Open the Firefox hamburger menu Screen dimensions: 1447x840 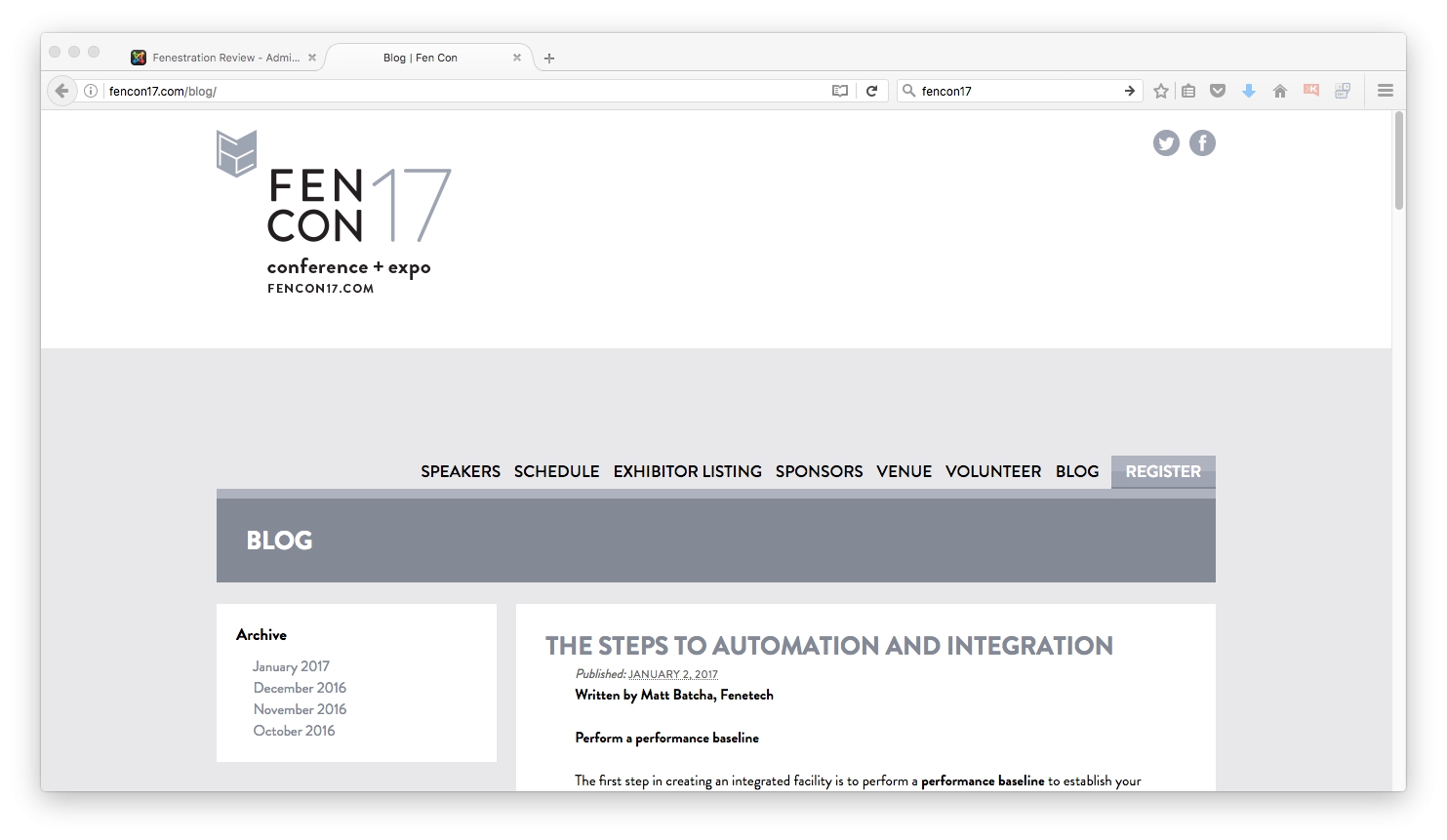pyautogui.click(x=1386, y=91)
